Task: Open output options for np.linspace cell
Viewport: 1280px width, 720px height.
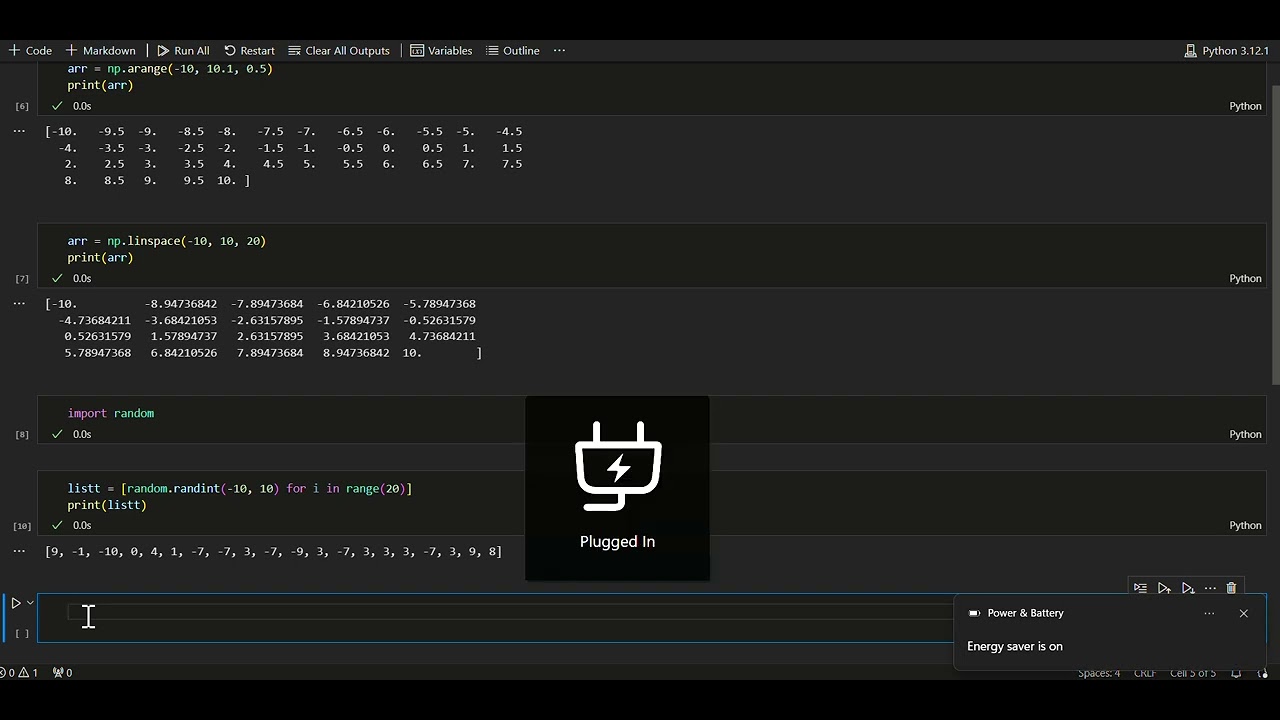Action: (x=19, y=303)
